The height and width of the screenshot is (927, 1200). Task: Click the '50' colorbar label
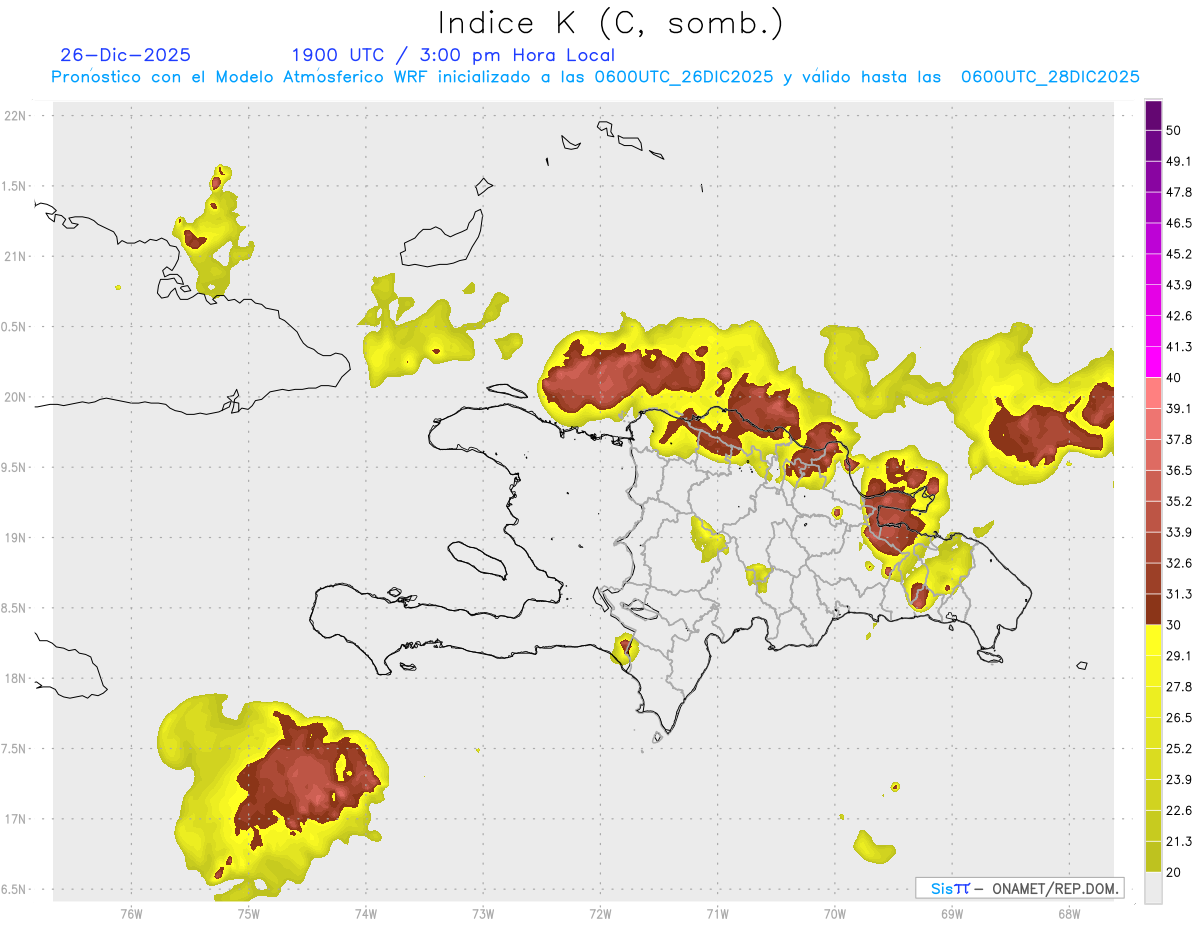(1174, 131)
